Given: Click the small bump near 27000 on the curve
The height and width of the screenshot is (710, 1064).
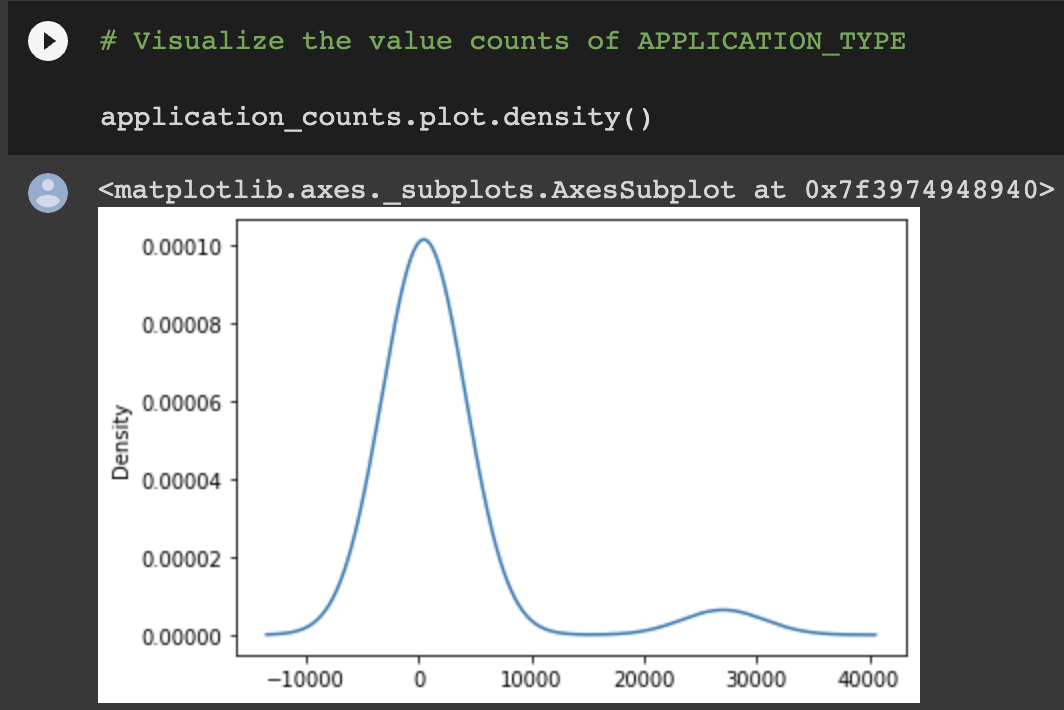Looking at the screenshot, I should [x=721, y=610].
